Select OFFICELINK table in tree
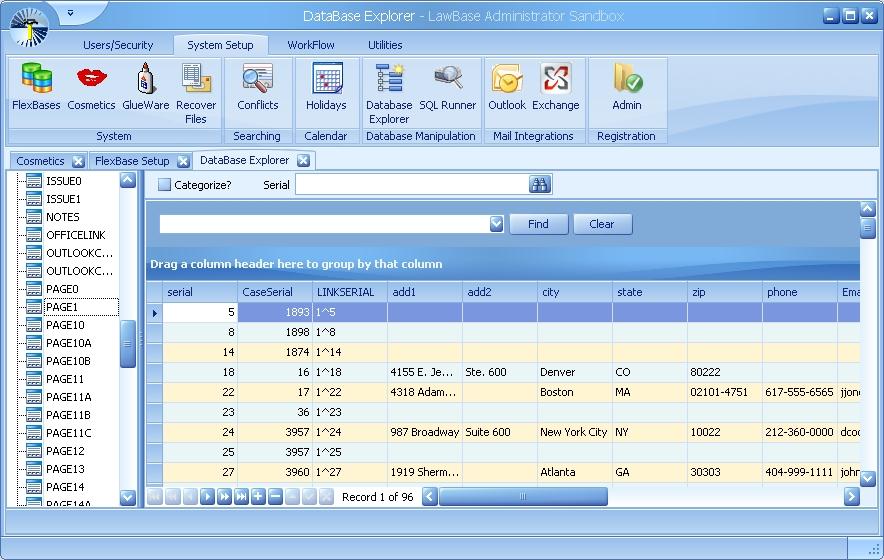Screen dimensions: 884x560 tap(76, 235)
